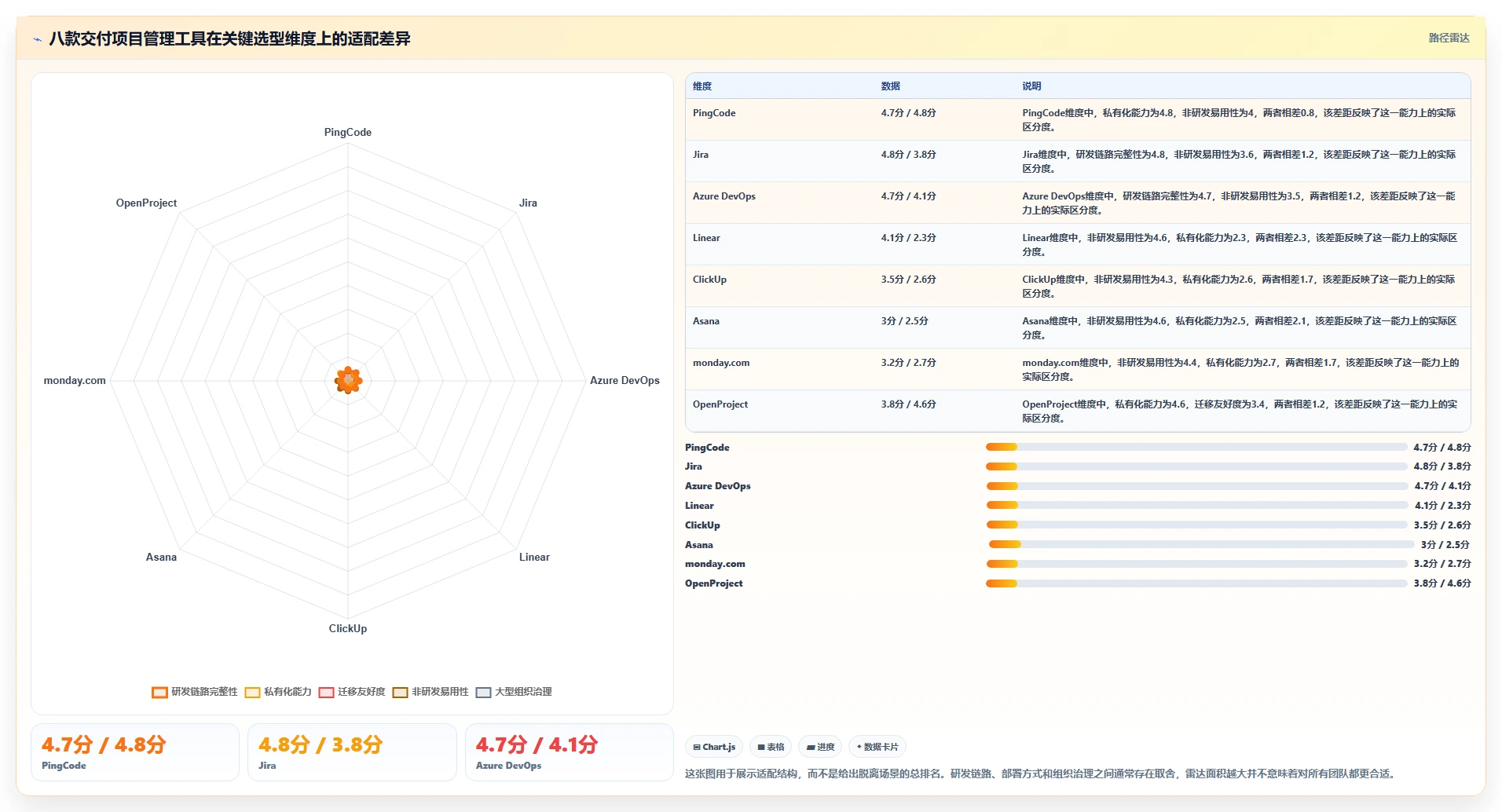Image resolution: width=1502 pixels, height=812 pixels.
Task: Click the ClickUp axis label on the radar
Action: point(348,628)
